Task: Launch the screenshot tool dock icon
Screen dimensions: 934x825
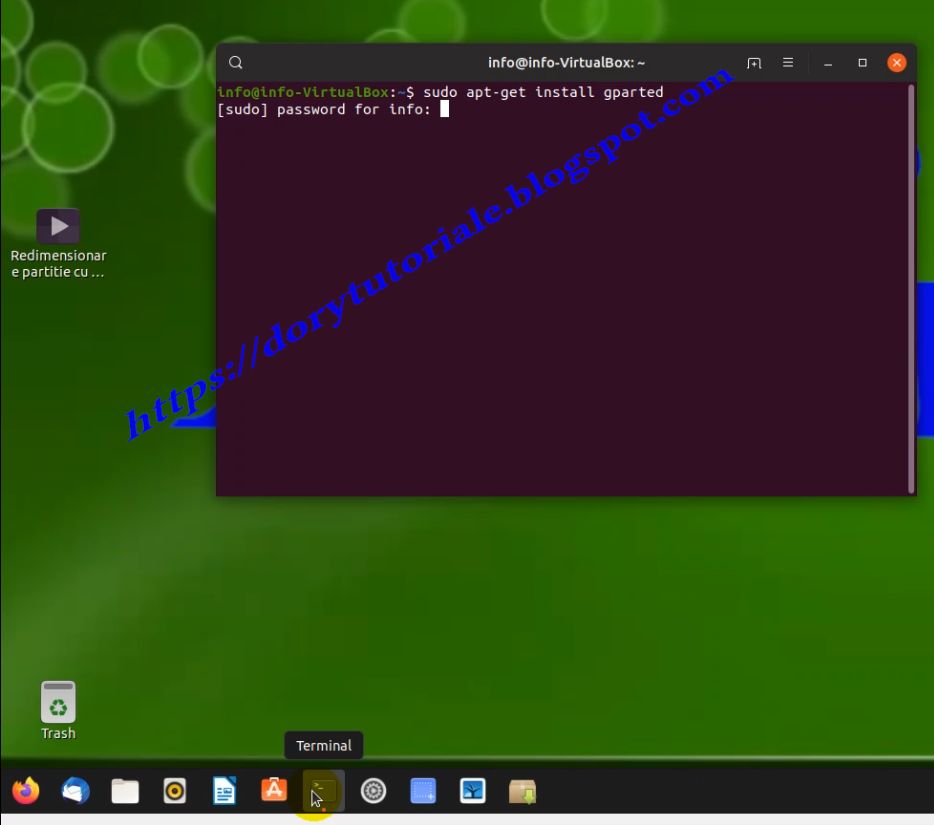Action: click(423, 791)
